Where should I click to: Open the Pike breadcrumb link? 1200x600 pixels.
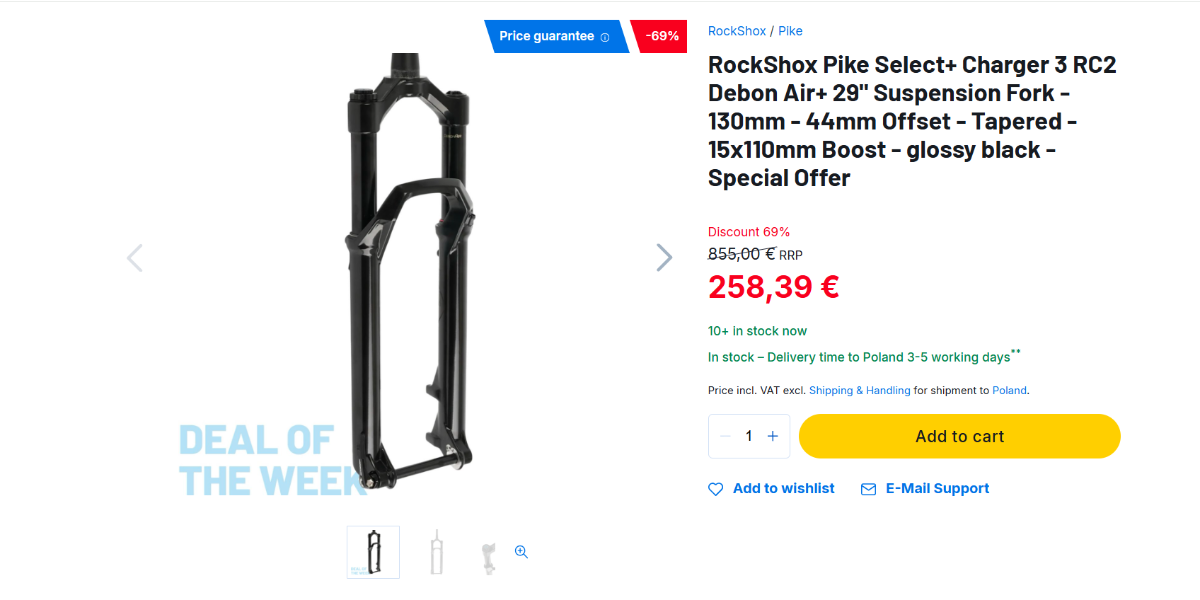(791, 31)
